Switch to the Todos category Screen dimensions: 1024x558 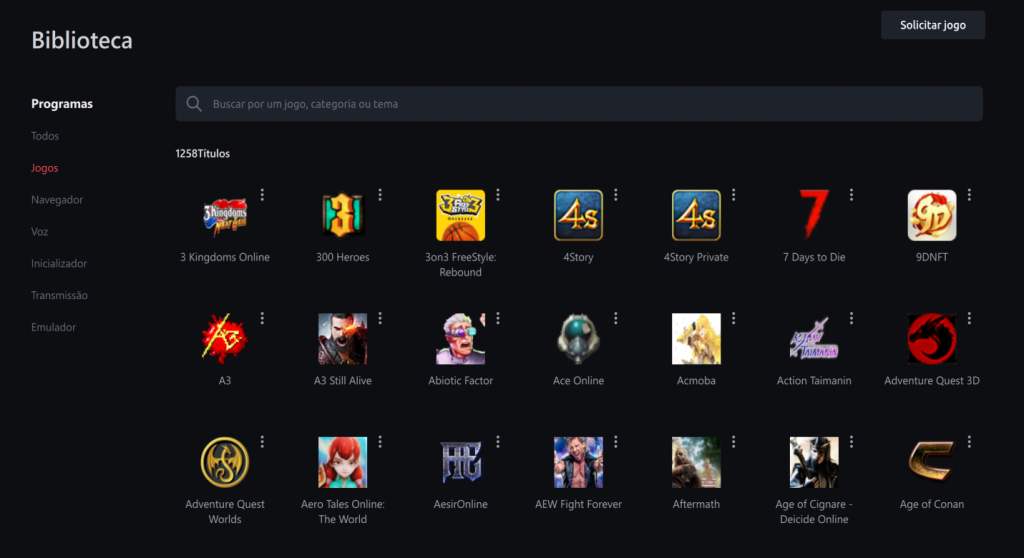coord(45,136)
